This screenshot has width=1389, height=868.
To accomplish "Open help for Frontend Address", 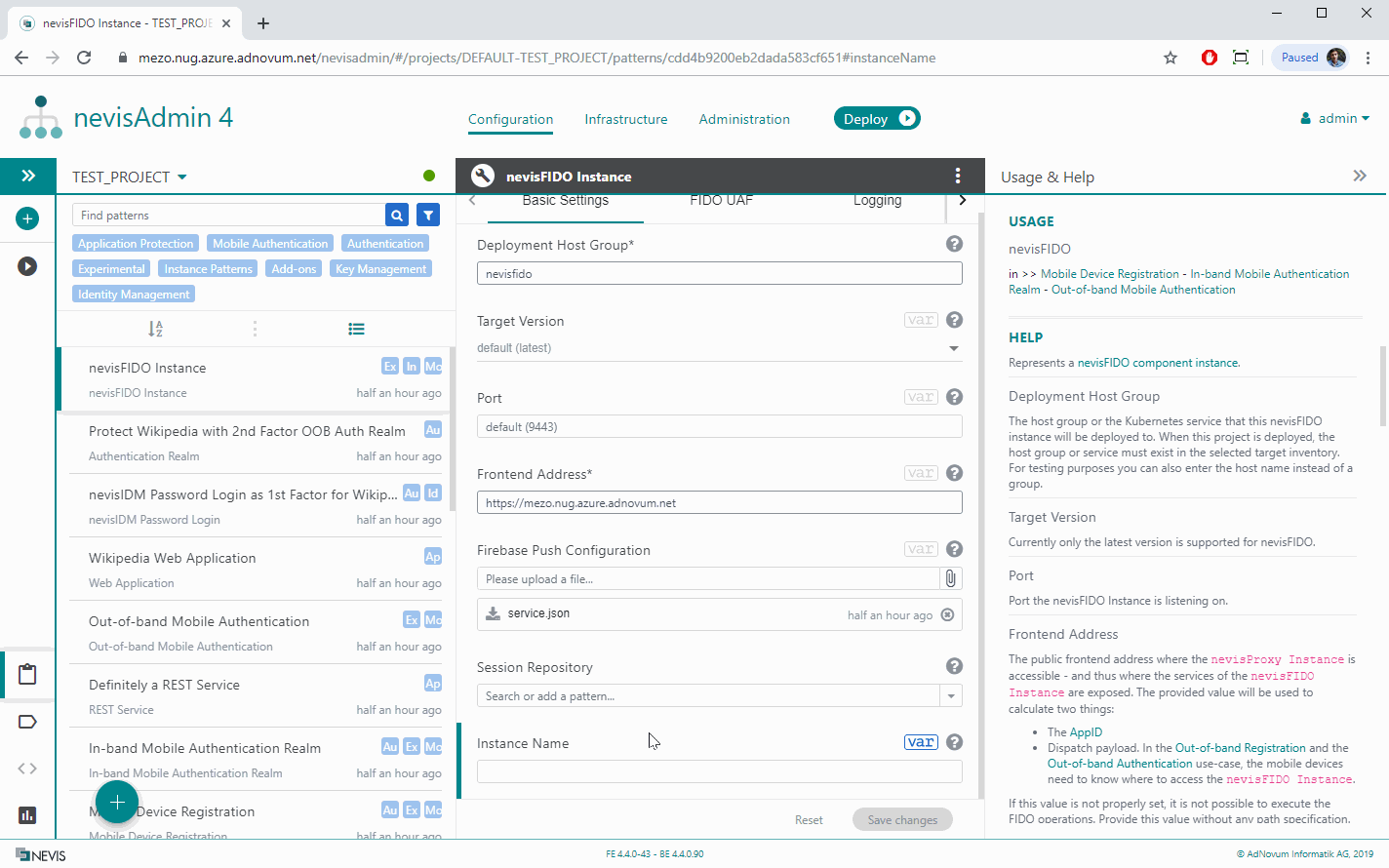I will [x=955, y=473].
